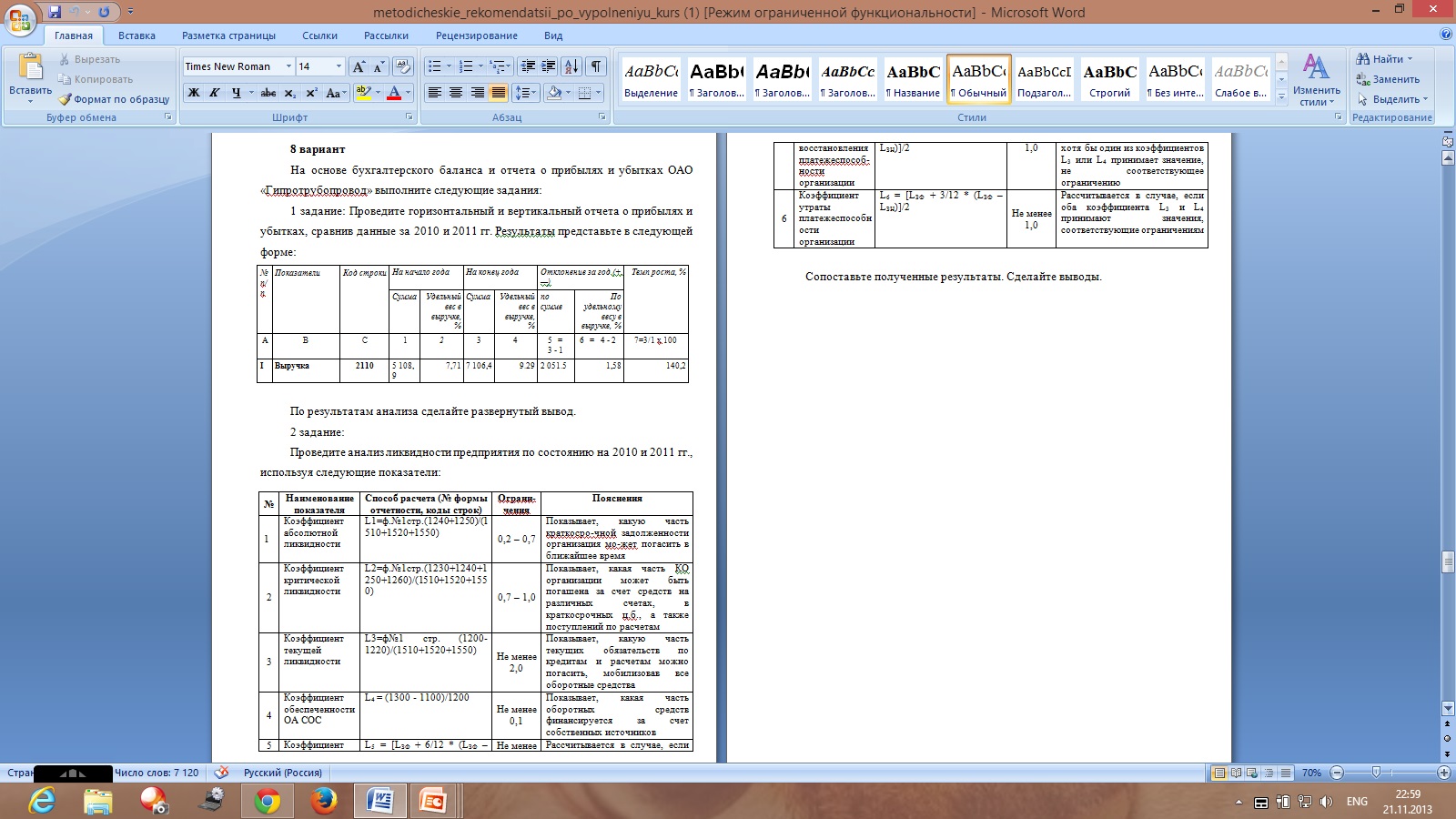The image size is (1456, 819).
Task: Click the Sort (A-Z) icon
Action: (571, 66)
